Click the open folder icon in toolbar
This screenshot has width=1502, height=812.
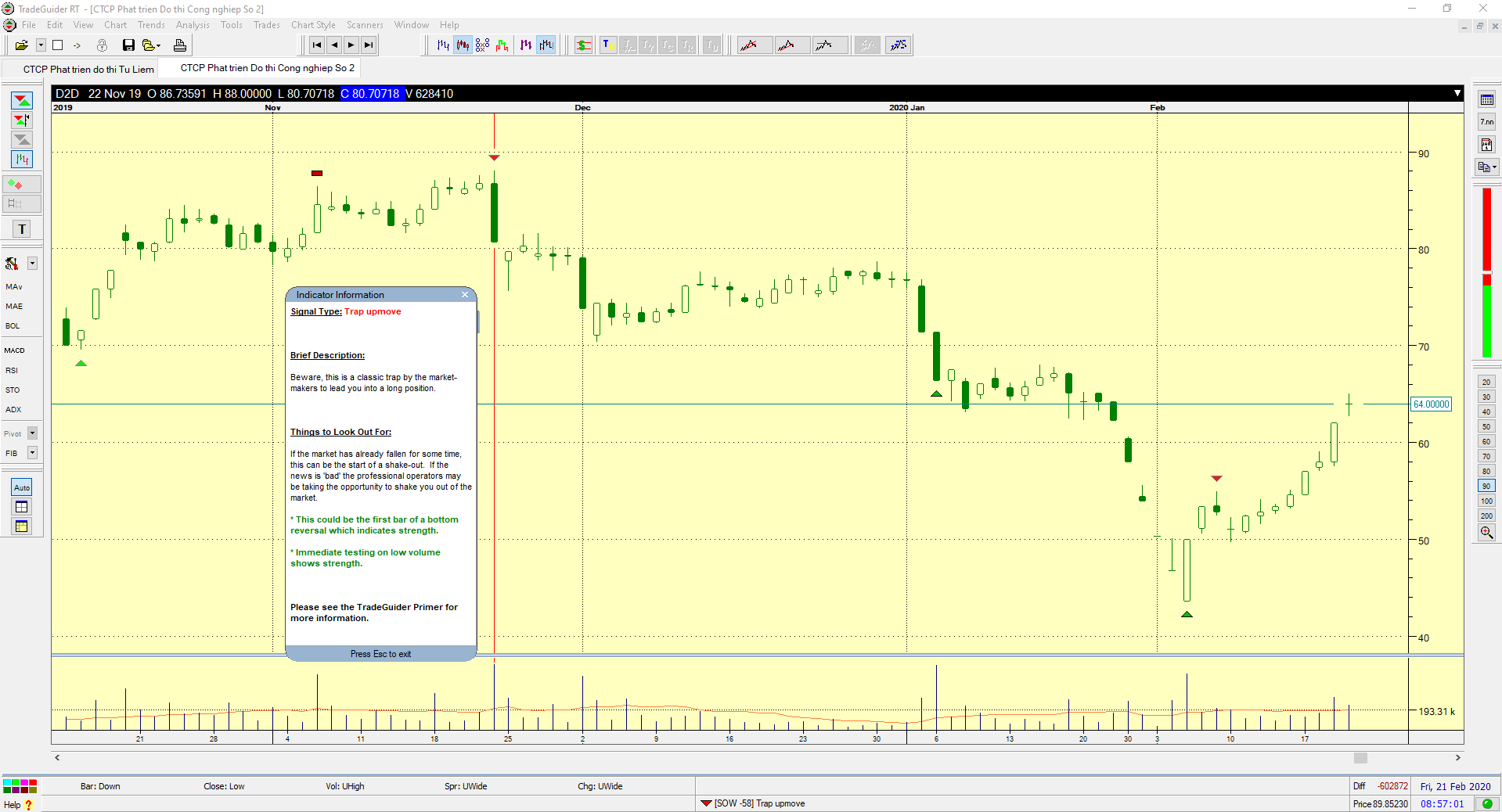coord(21,45)
